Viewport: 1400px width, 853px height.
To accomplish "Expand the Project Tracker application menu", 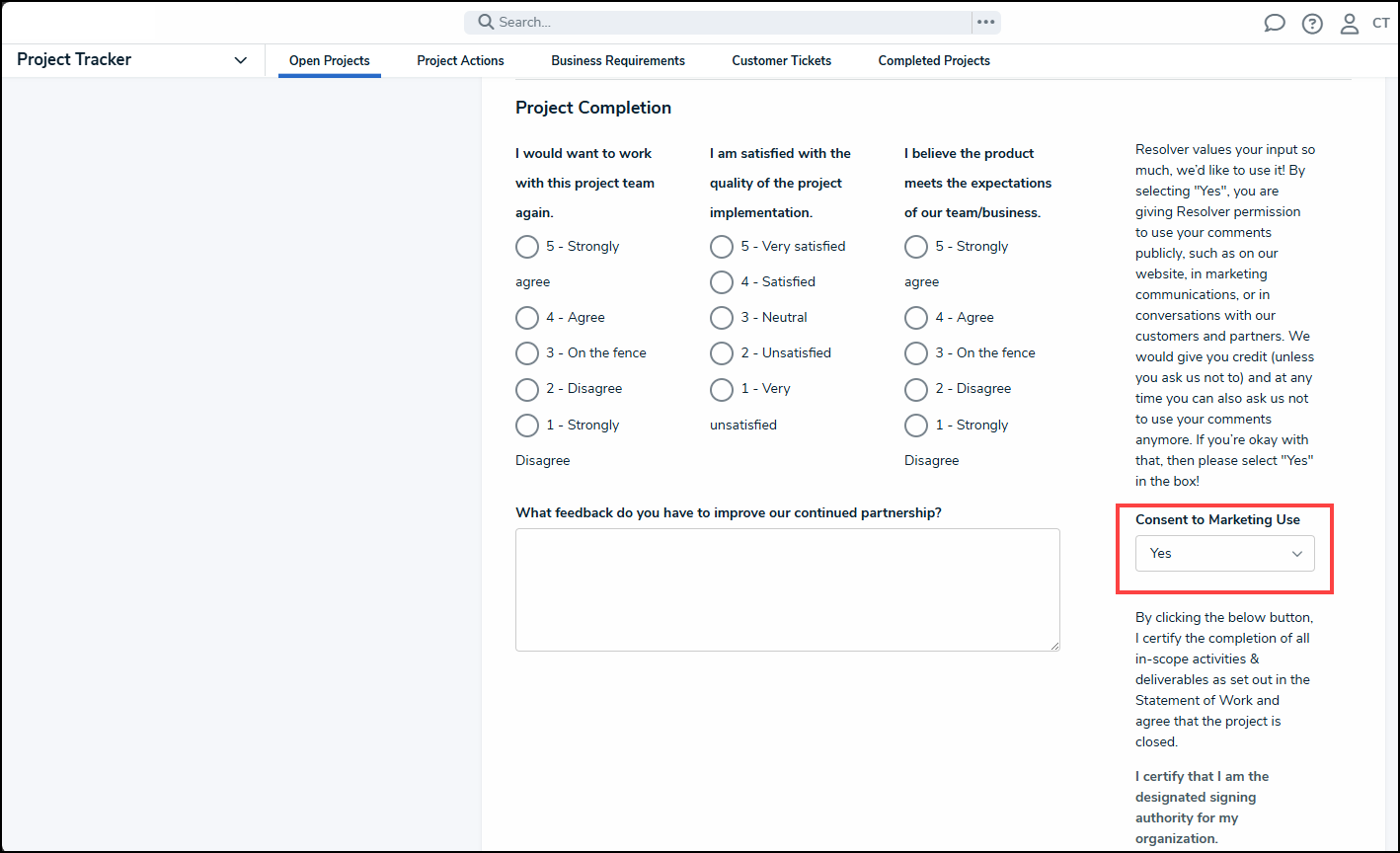I will (x=240, y=60).
